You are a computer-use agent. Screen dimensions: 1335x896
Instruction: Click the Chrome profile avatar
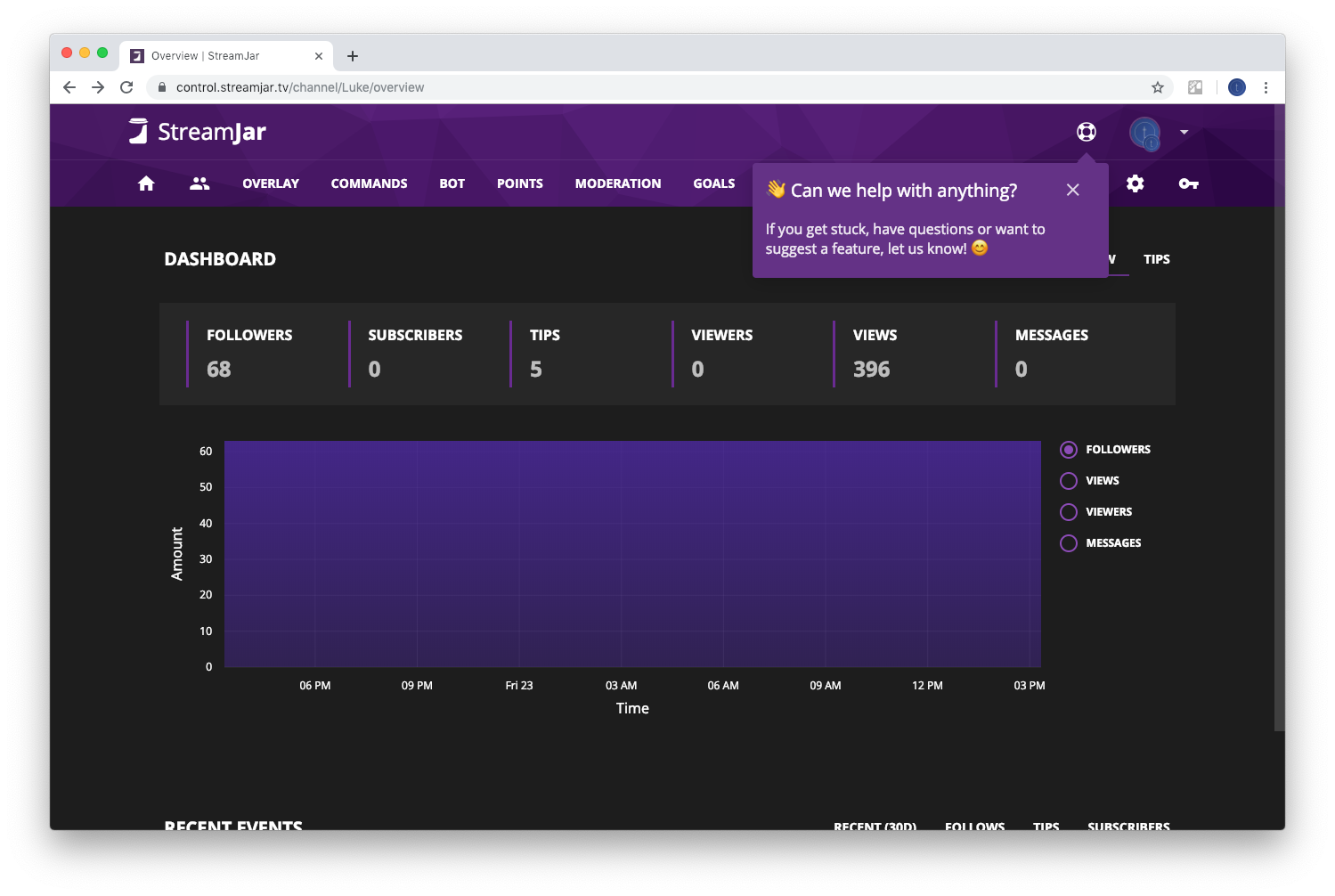coord(1237,87)
